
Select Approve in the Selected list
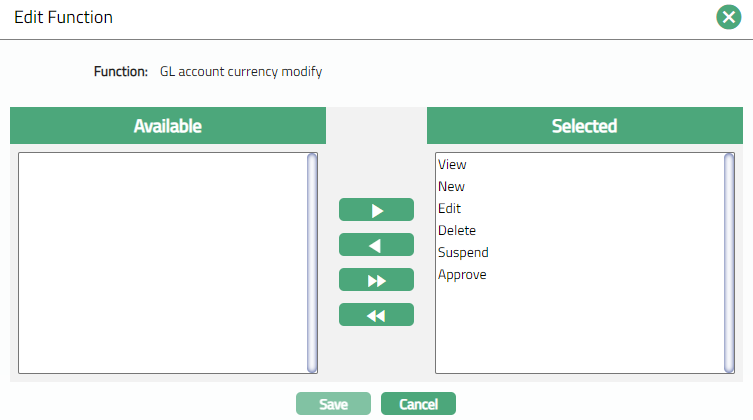(462, 275)
